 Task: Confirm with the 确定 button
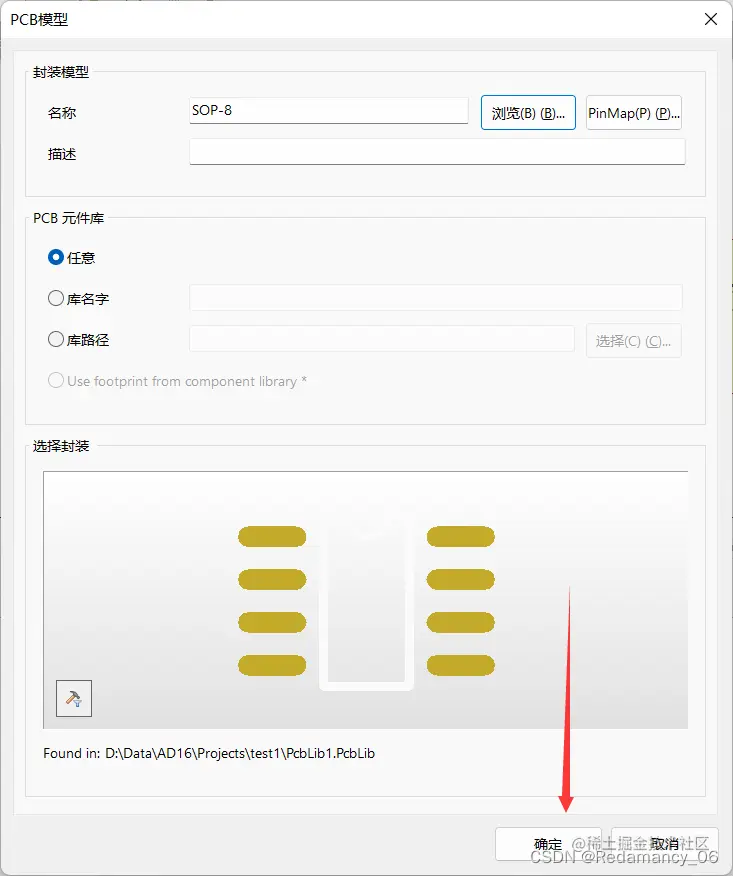[548, 844]
